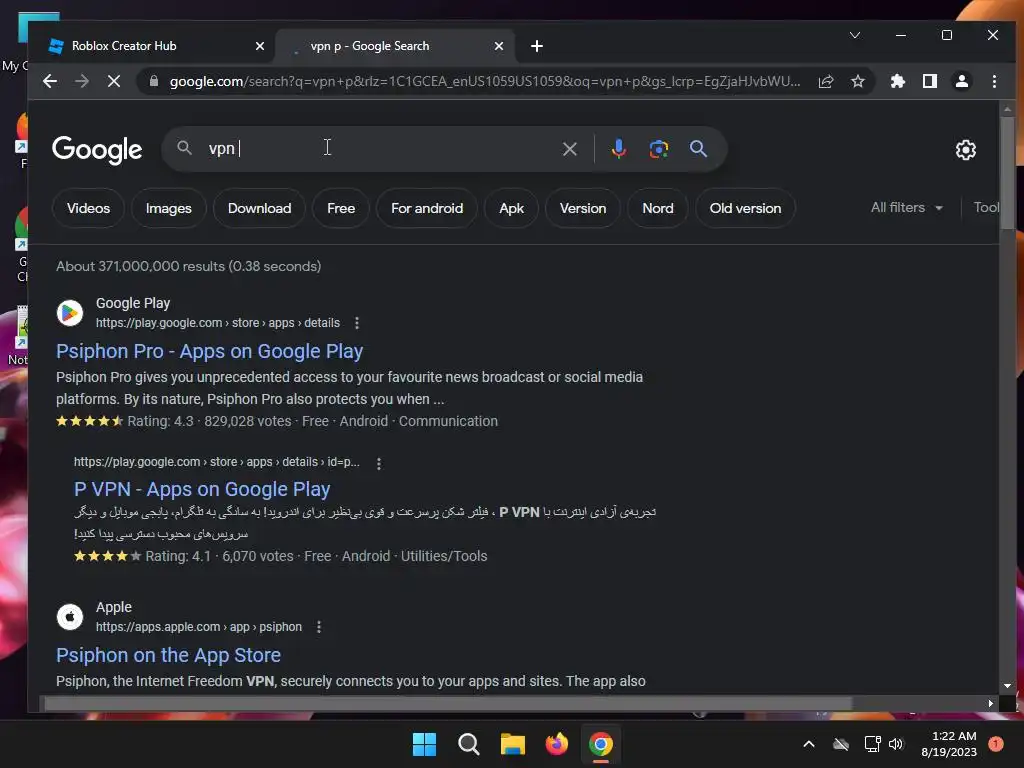The width and height of the screenshot is (1024, 768).
Task: Click the Chrome taskbar icon
Action: point(601,744)
